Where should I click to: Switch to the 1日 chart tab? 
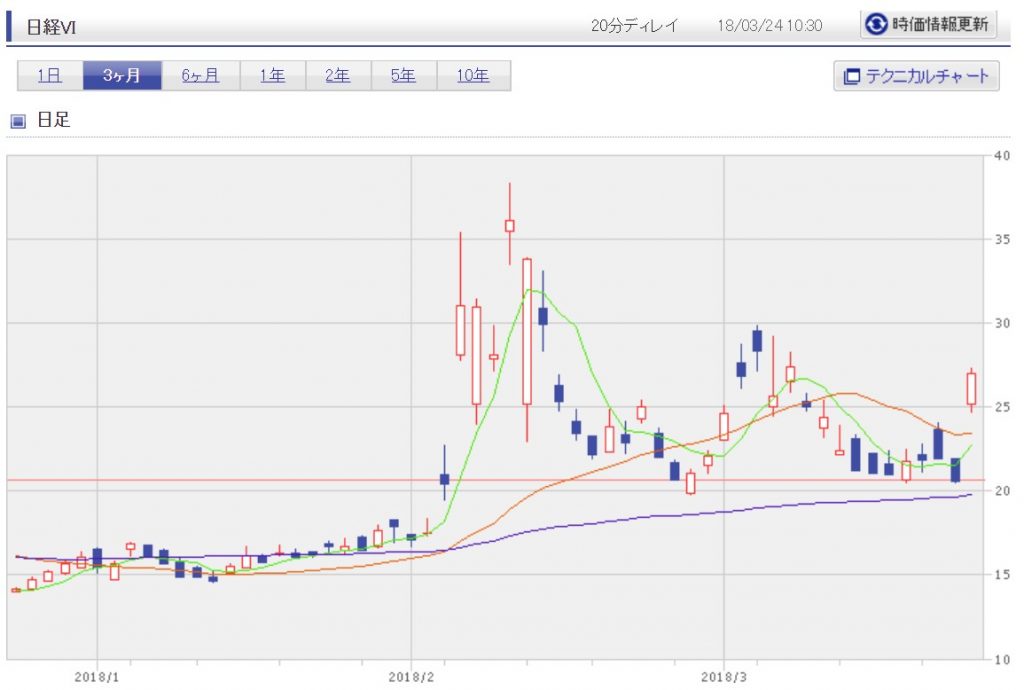50,76
